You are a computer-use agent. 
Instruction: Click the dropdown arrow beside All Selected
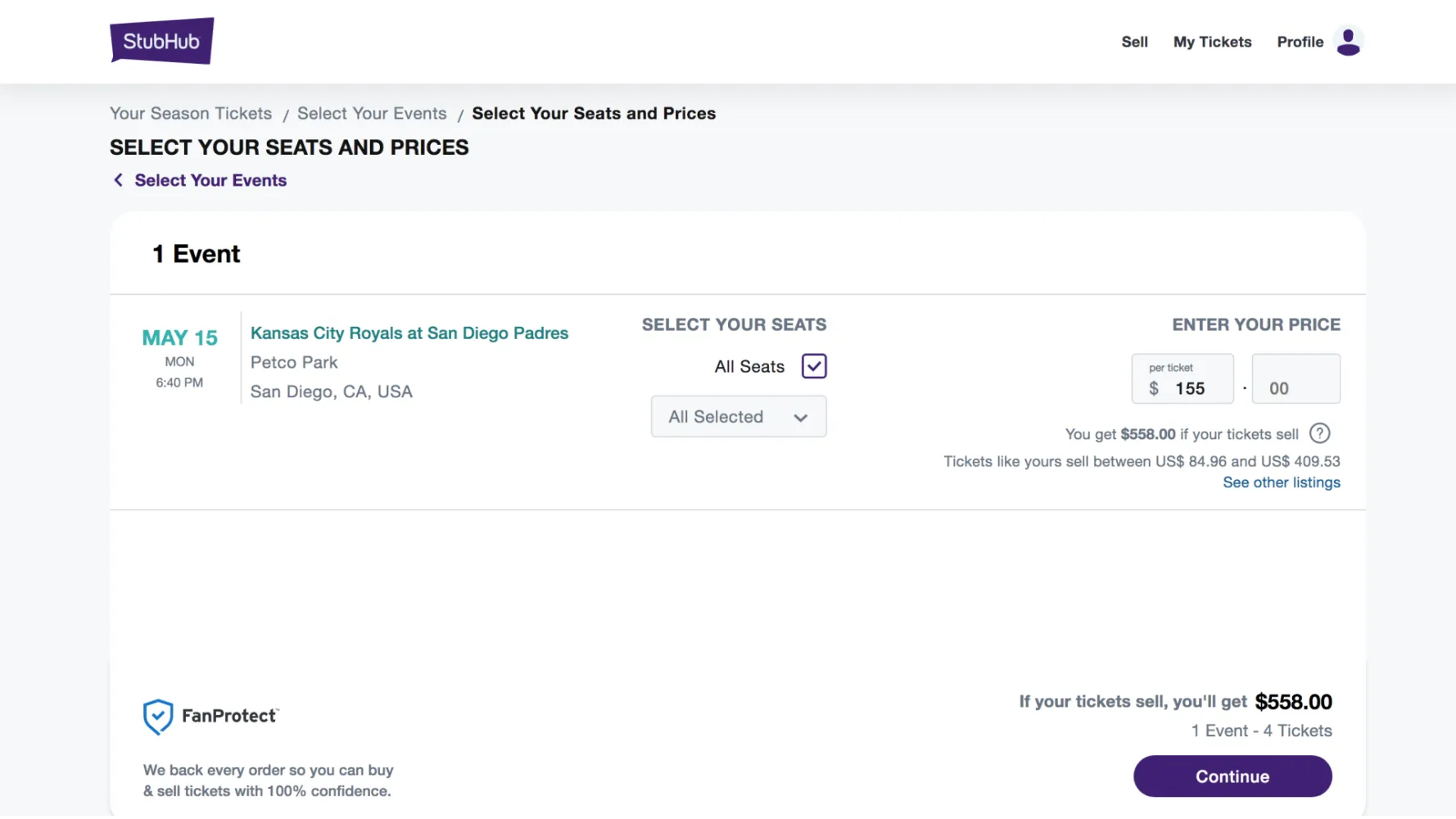[800, 418]
